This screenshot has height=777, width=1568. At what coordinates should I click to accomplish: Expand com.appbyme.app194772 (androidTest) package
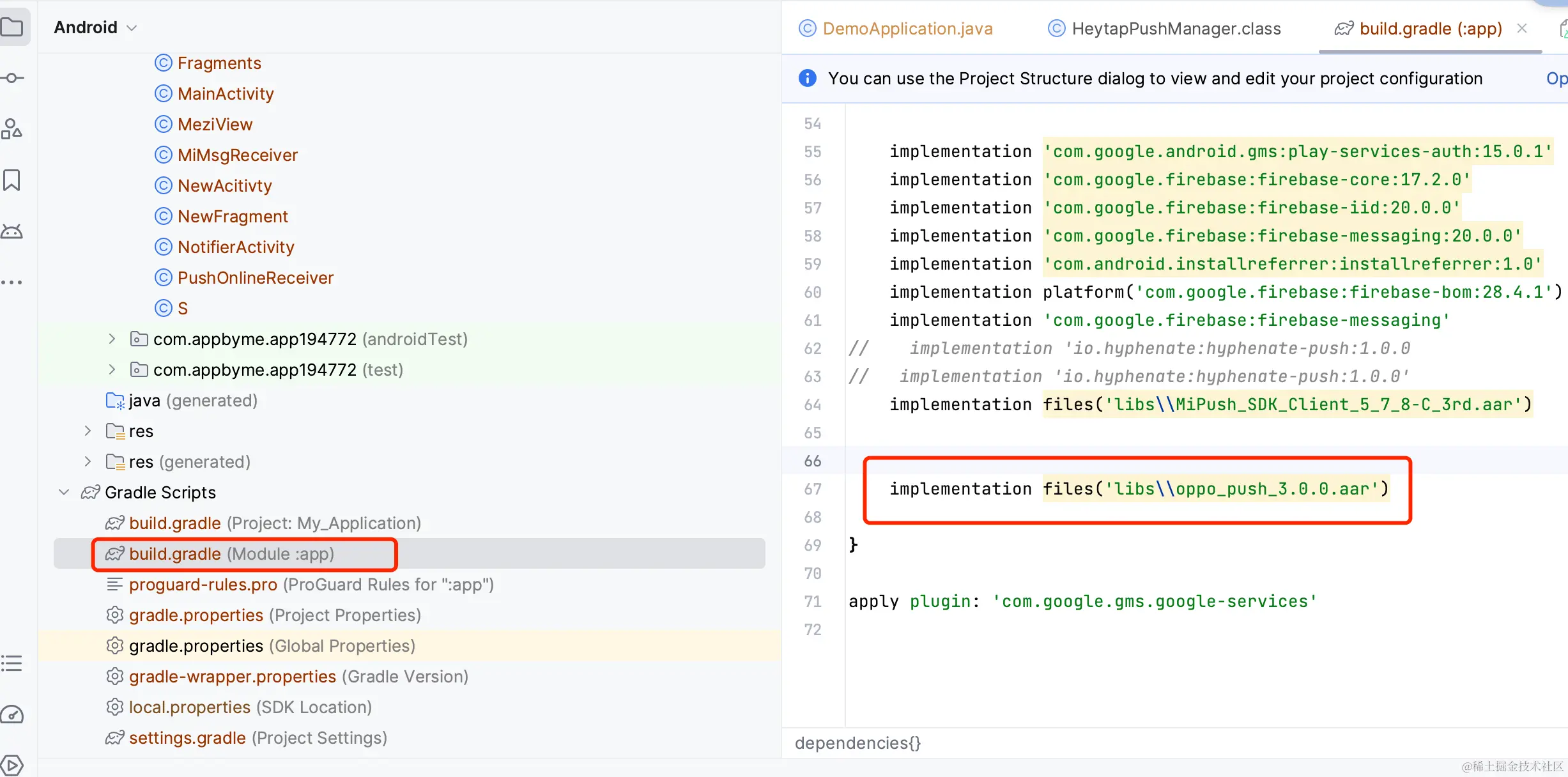(x=112, y=339)
